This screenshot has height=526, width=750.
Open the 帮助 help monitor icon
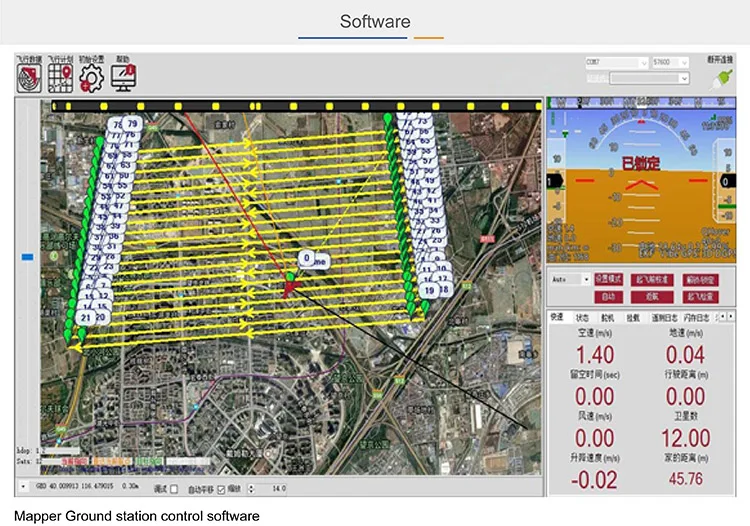[123, 78]
